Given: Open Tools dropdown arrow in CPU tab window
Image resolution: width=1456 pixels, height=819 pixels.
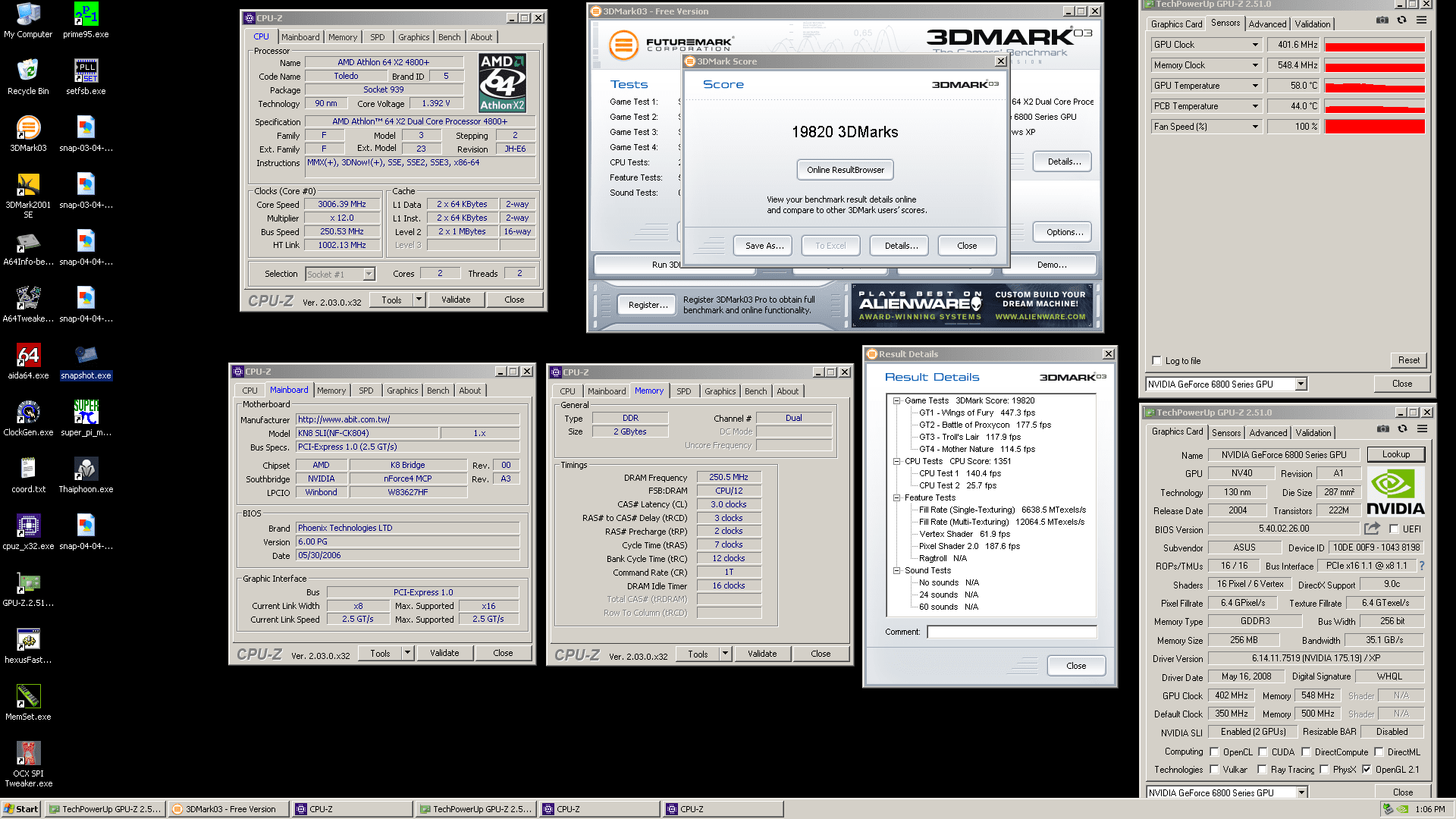Looking at the screenshot, I should tap(419, 300).
